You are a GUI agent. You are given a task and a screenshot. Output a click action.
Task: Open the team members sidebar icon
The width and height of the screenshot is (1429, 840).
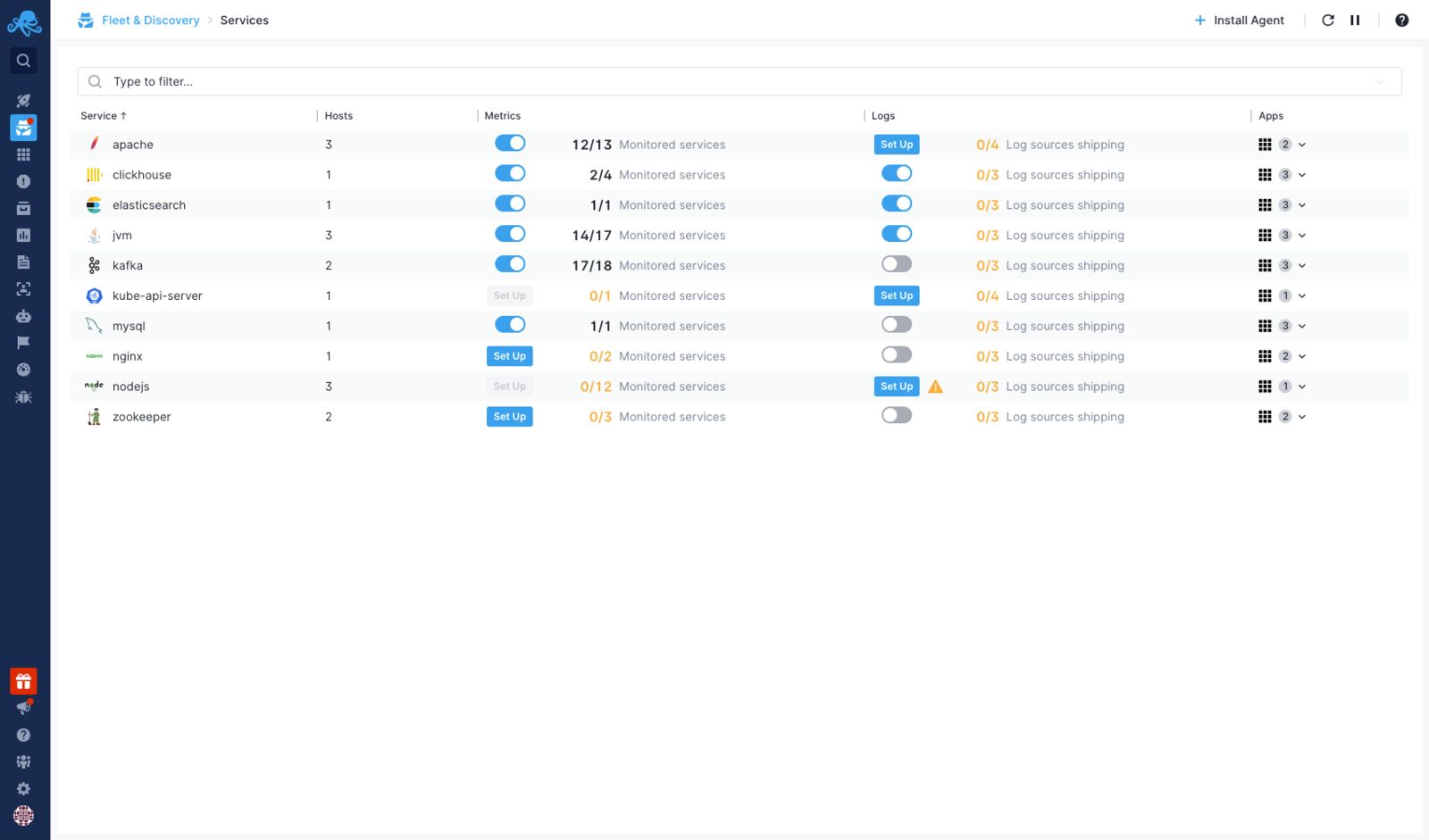tap(24, 761)
